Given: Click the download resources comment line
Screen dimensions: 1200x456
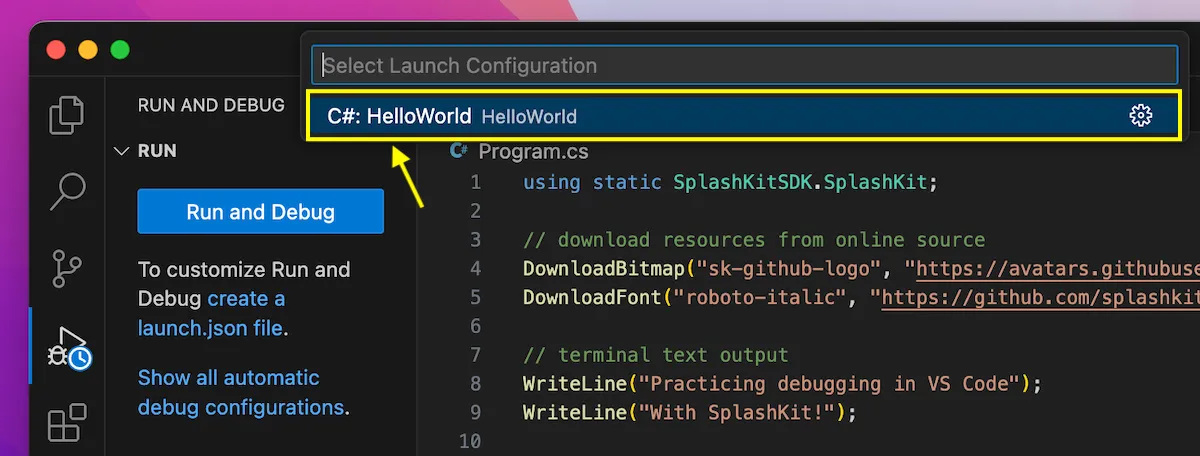Looking at the screenshot, I should pos(753,240).
